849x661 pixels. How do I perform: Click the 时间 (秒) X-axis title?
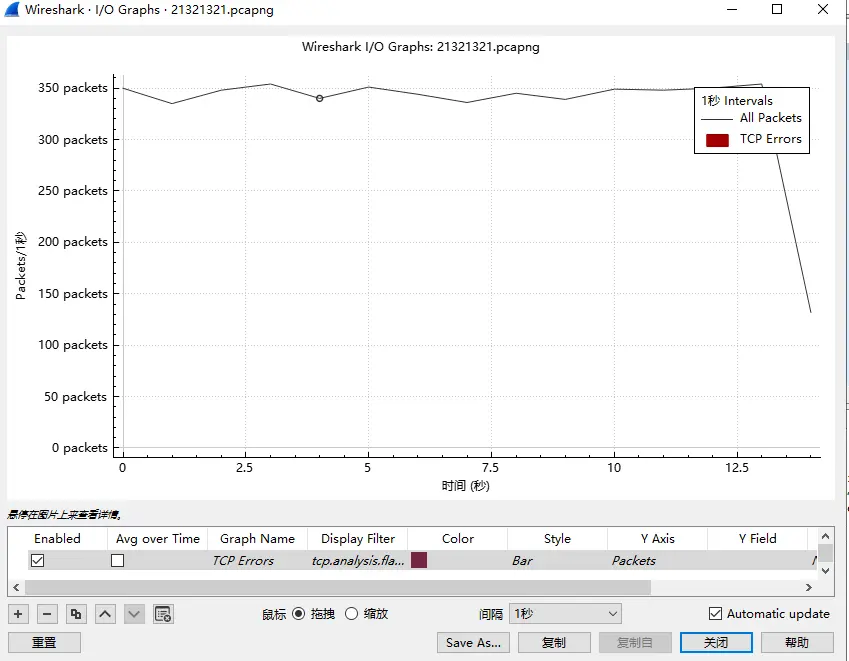(x=465, y=486)
